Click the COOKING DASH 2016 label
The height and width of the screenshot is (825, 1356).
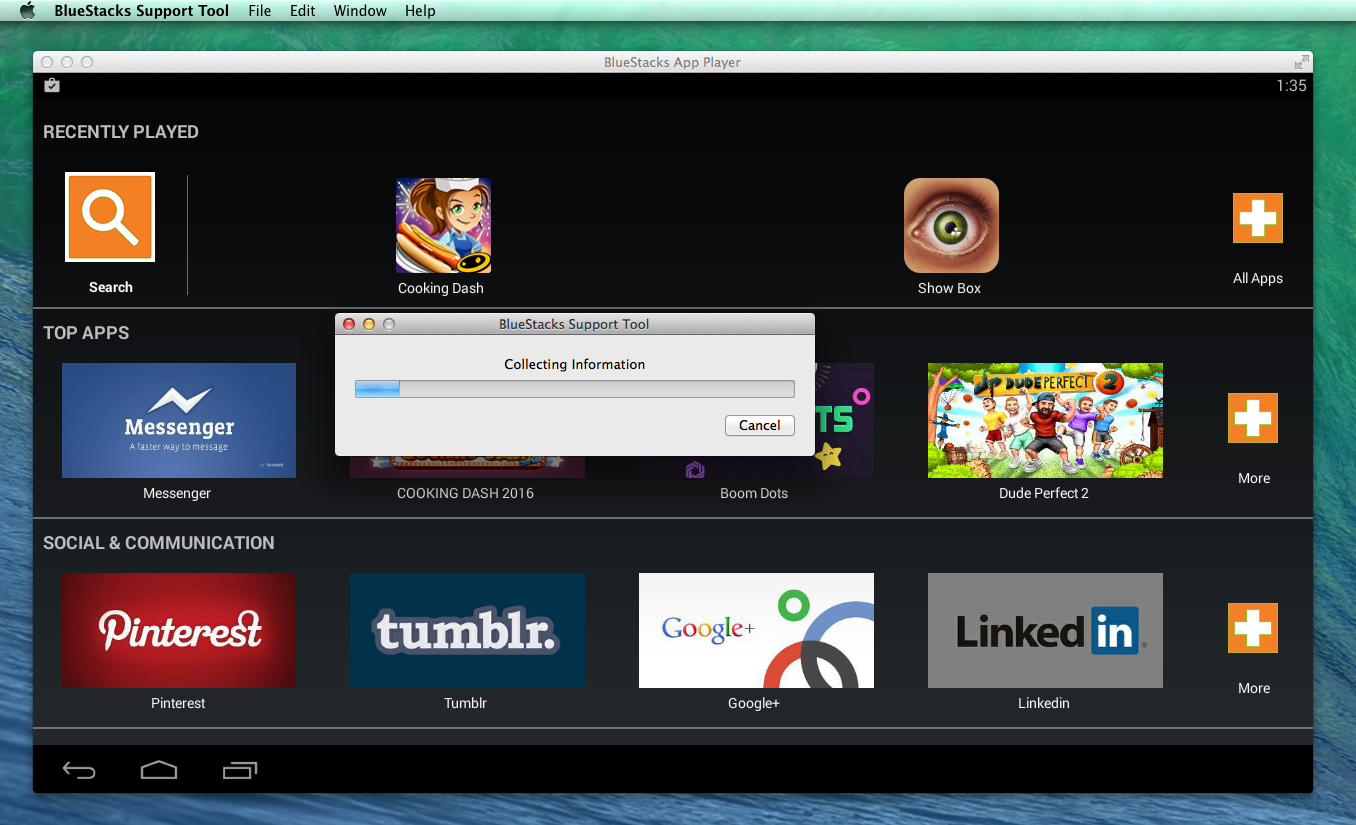pos(465,493)
